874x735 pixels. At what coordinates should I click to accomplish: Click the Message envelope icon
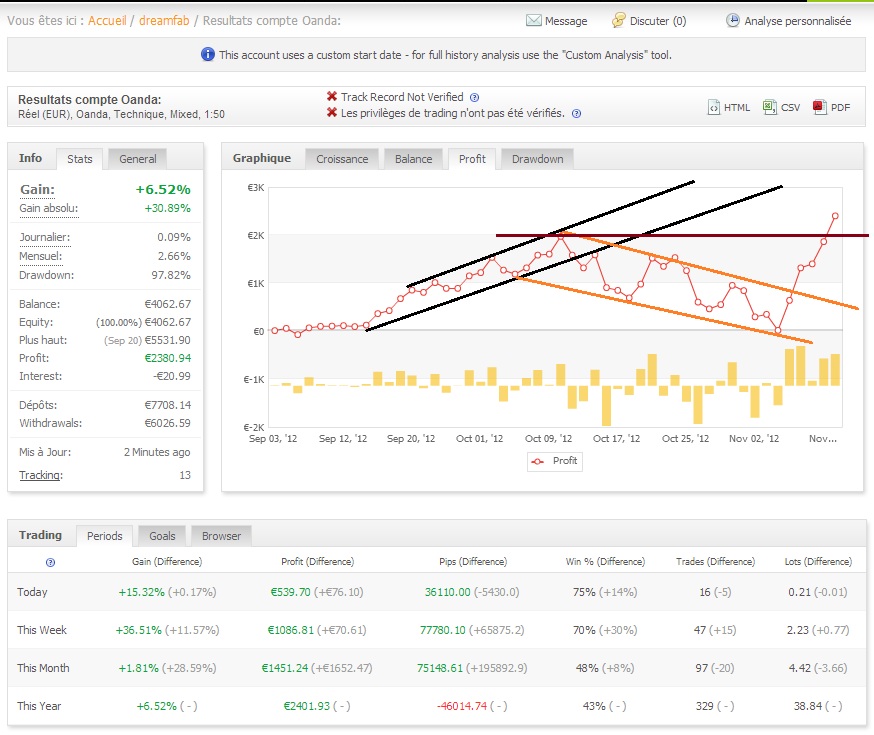click(534, 20)
